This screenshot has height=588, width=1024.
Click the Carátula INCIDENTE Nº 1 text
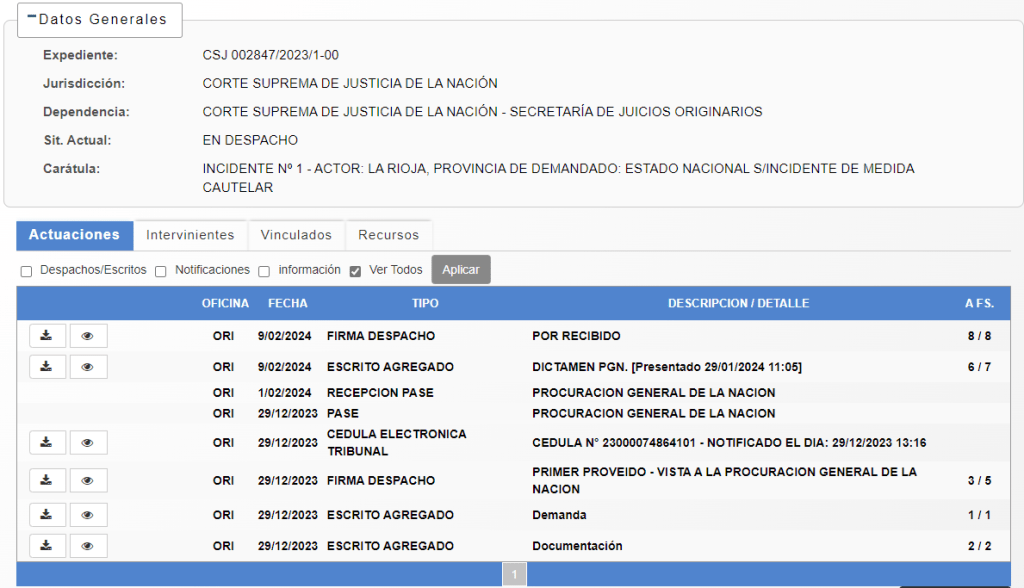[x=558, y=178]
